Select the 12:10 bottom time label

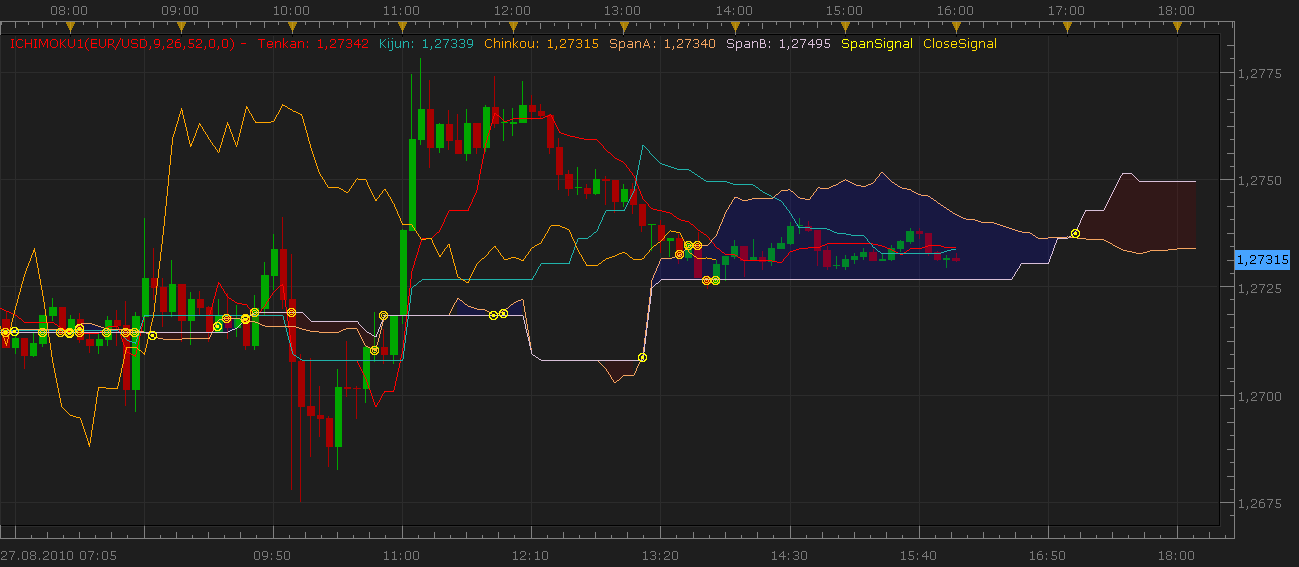[531, 554]
